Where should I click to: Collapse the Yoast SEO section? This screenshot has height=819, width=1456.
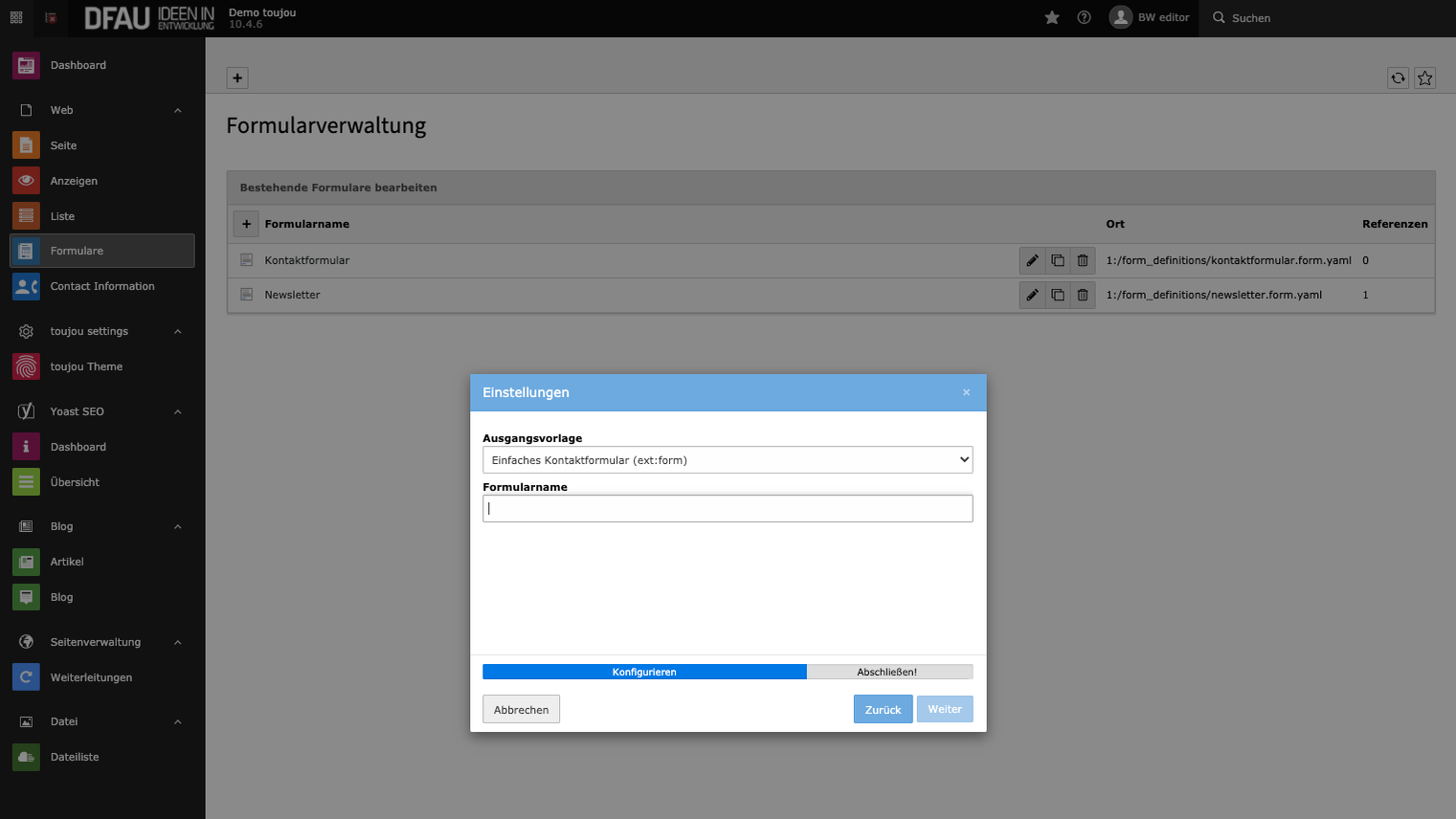(x=177, y=412)
